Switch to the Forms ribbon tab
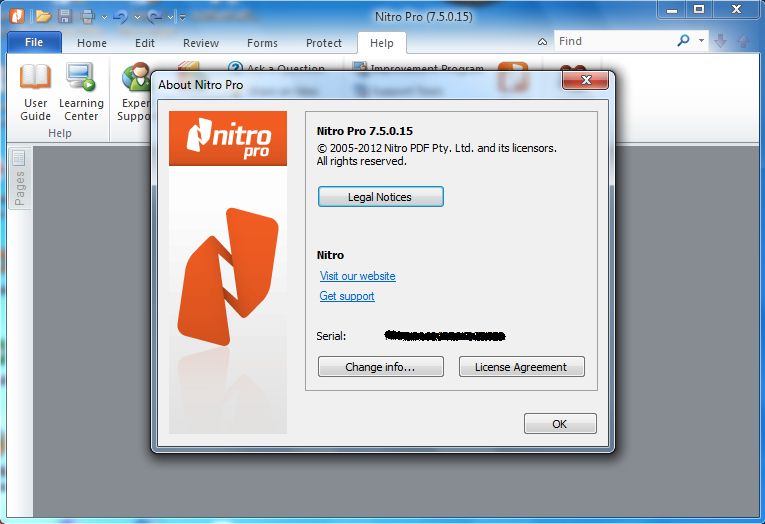The height and width of the screenshot is (524, 765). coord(262,43)
